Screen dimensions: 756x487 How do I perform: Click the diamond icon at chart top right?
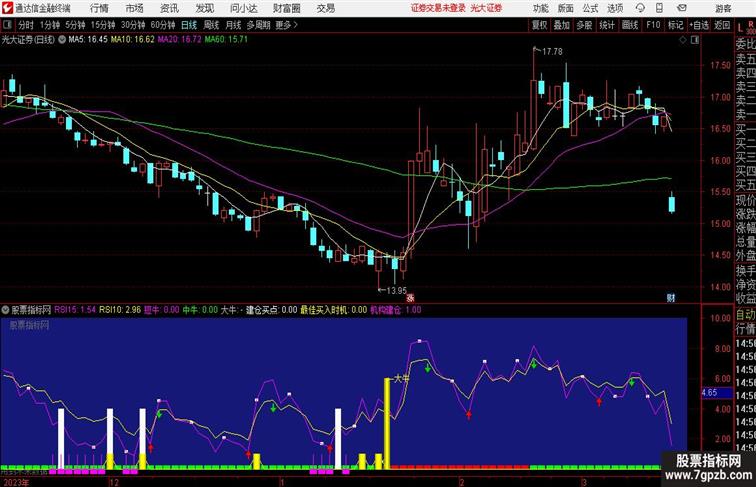683,40
